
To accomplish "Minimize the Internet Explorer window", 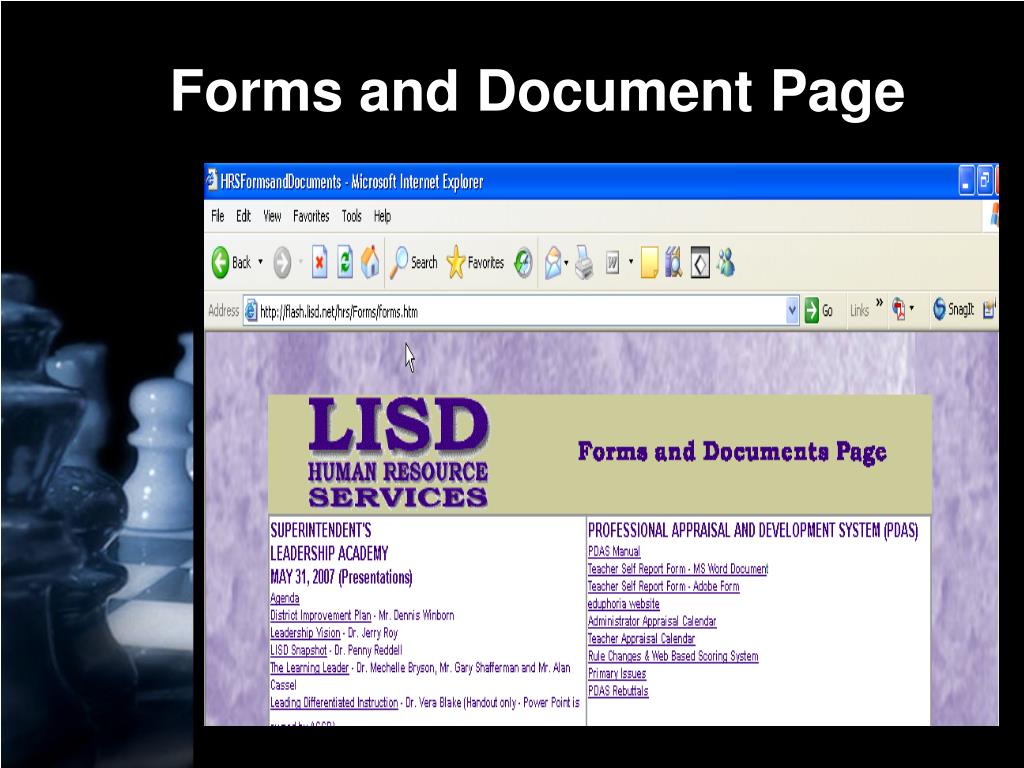I will [967, 181].
